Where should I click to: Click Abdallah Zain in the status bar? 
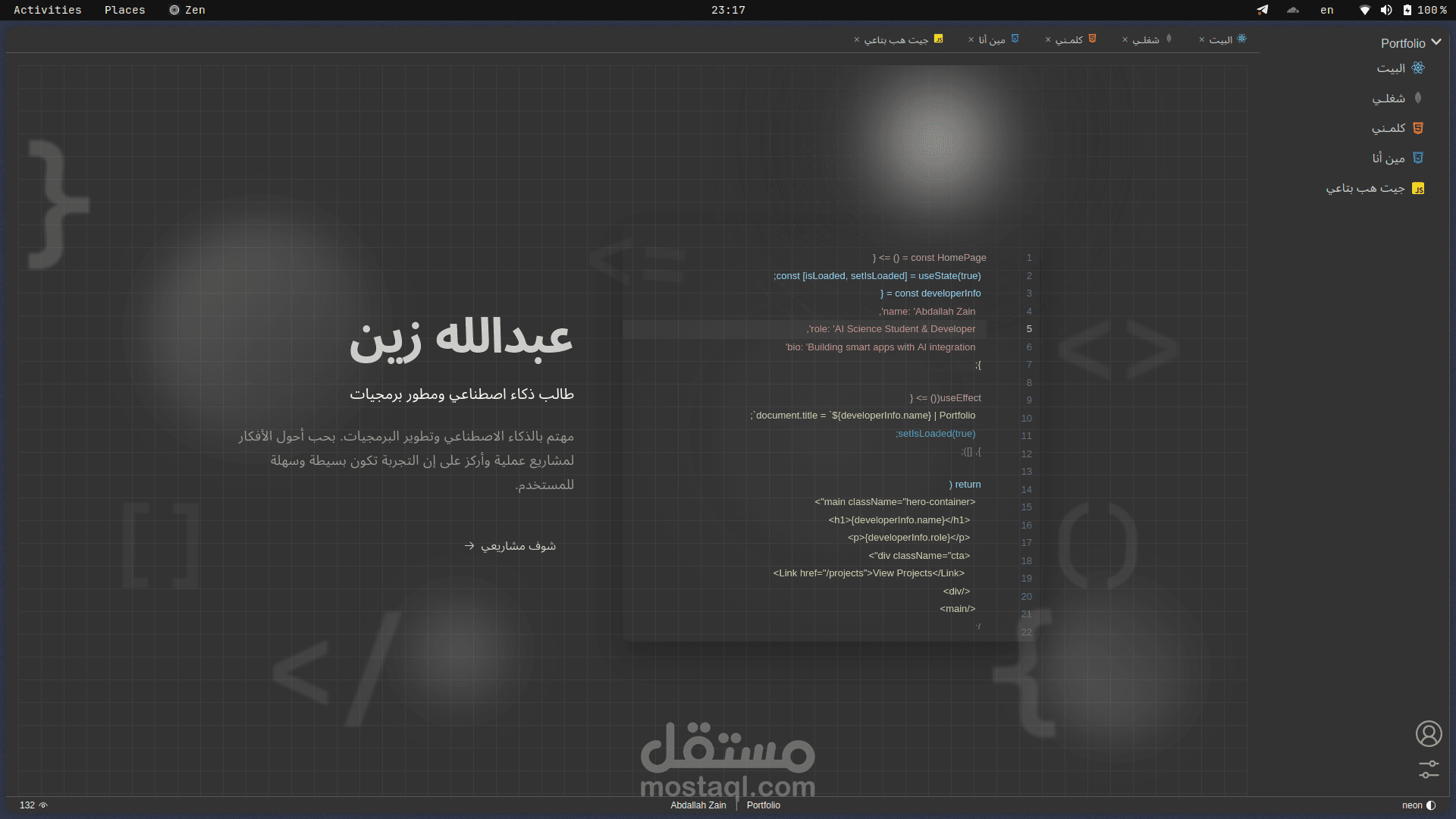point(698,805)
